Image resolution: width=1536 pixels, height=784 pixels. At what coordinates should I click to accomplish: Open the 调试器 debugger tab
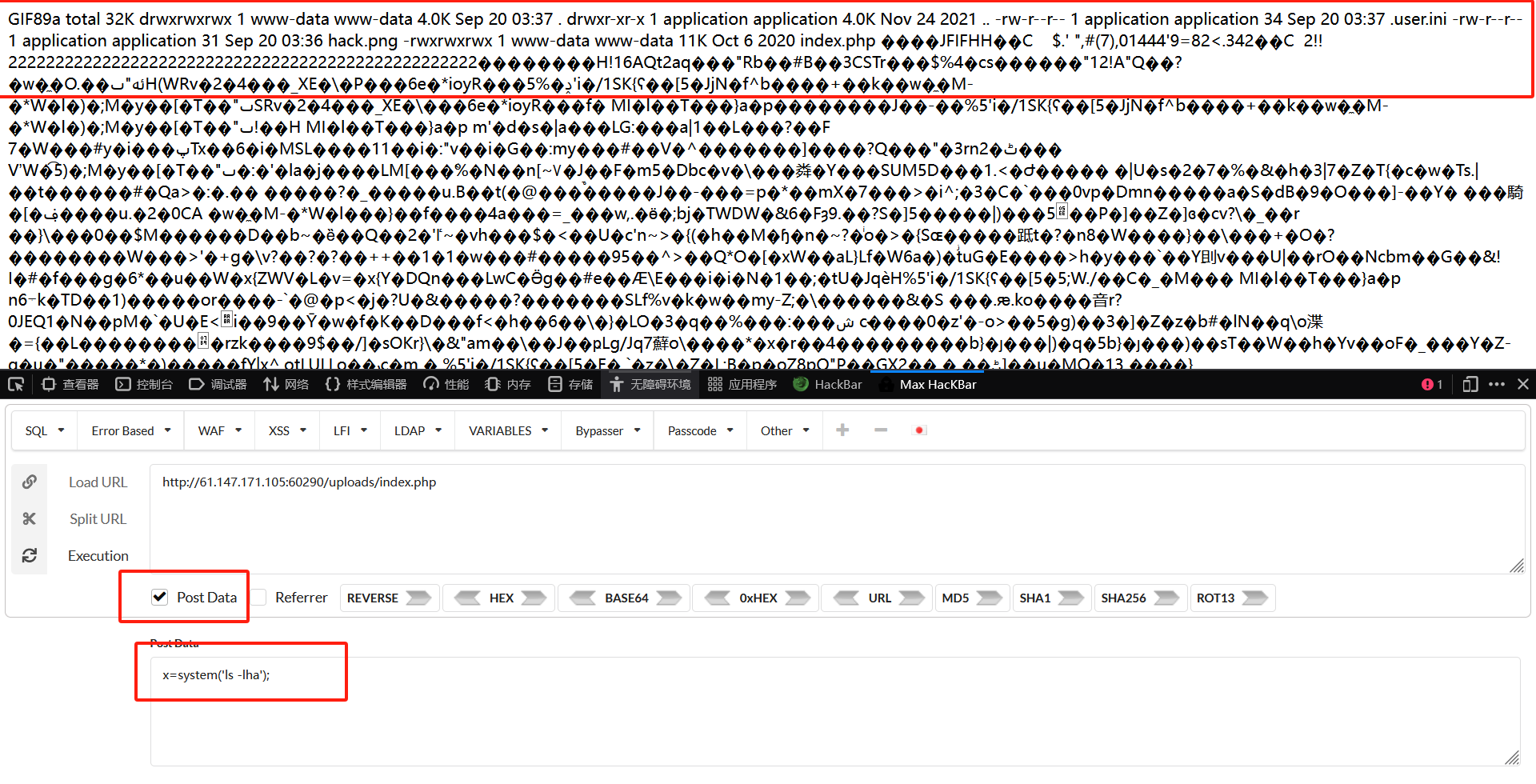(218, 385)
